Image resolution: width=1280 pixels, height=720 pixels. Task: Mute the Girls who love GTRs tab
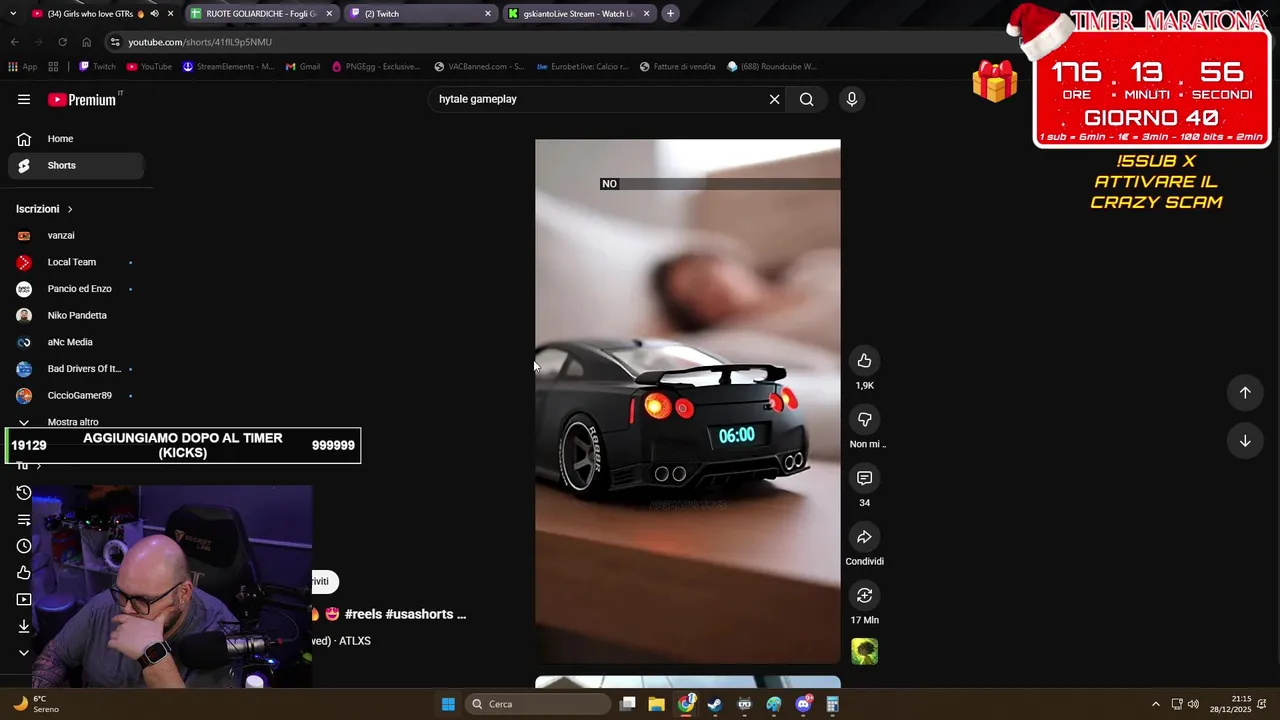point(154,14)
